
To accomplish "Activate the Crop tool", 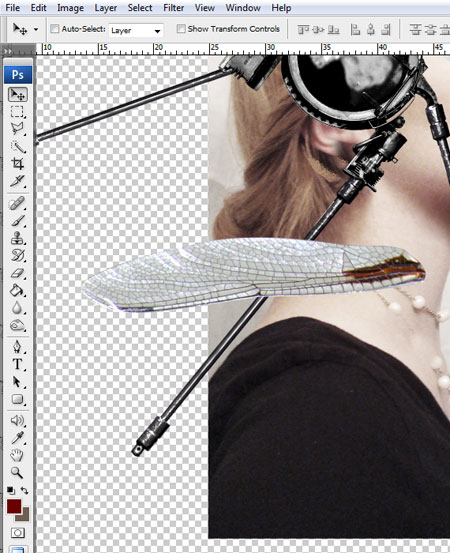I will tap(17, 163).
